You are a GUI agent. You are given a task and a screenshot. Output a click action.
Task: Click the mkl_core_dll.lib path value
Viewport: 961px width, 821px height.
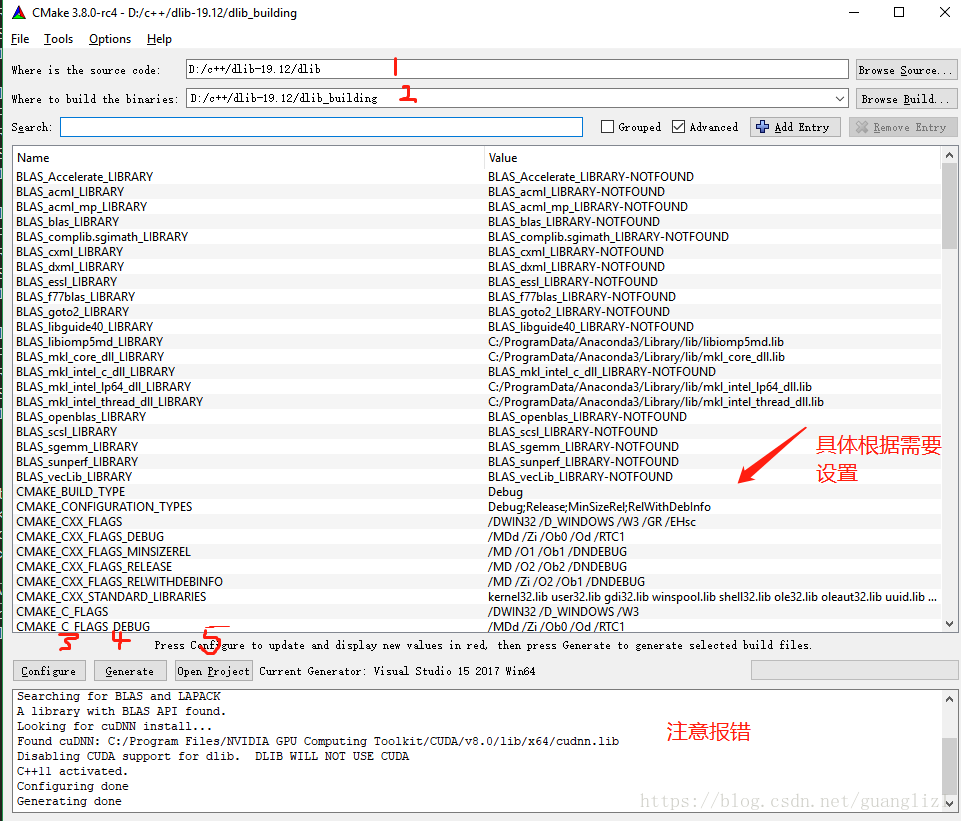pyautogui.click(x=636, y=357)
